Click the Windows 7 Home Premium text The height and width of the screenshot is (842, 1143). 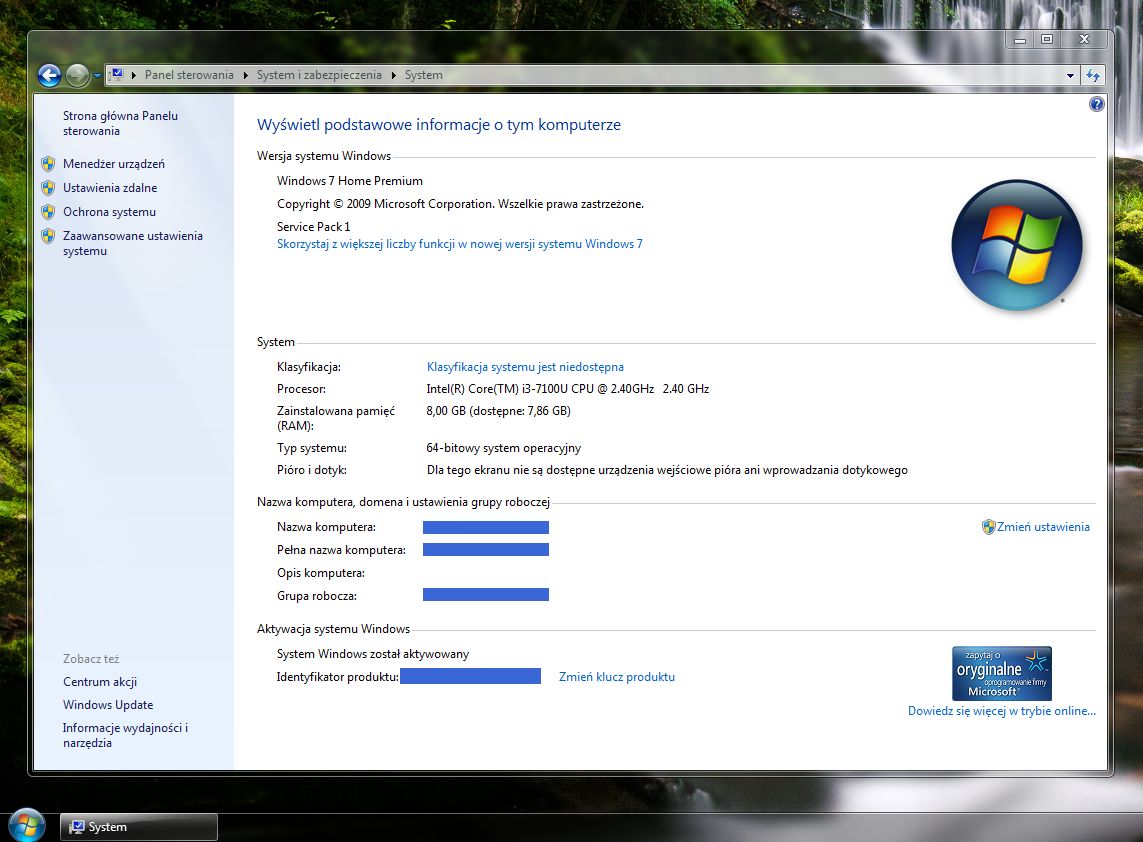(x=350, y=181)
